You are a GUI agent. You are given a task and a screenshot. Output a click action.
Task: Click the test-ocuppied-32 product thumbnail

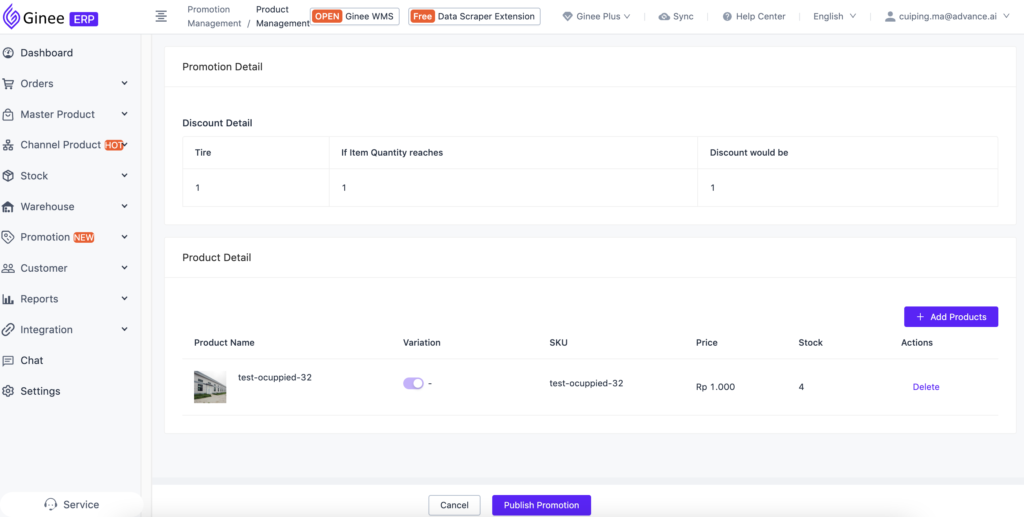210,387
